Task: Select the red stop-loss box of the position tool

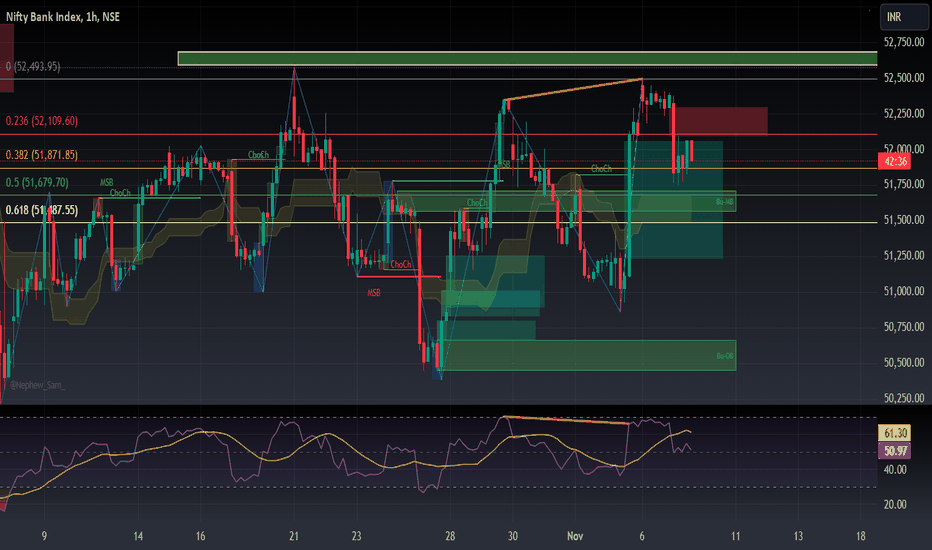Action: pyautogui.click(x=719, y=121)
